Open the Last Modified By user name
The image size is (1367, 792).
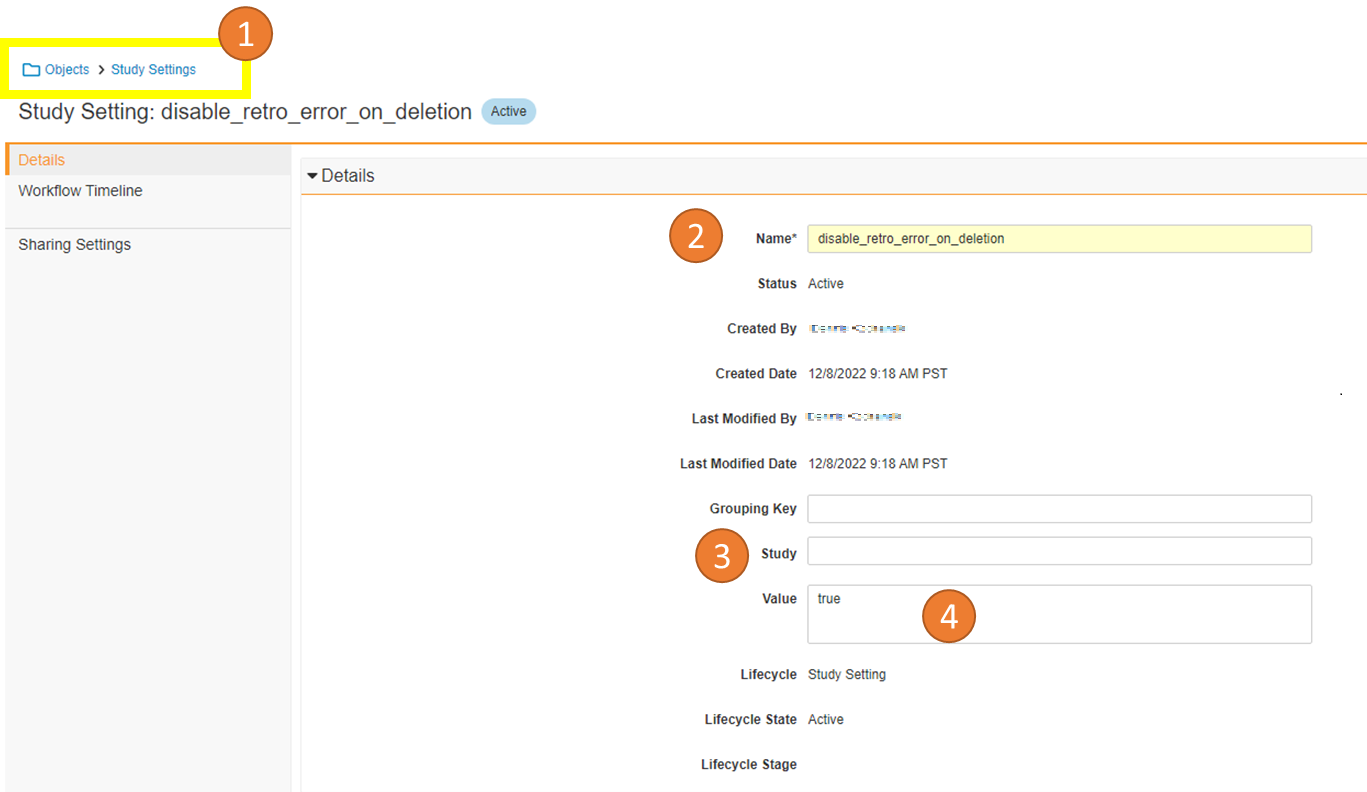(x=855, y=417)
